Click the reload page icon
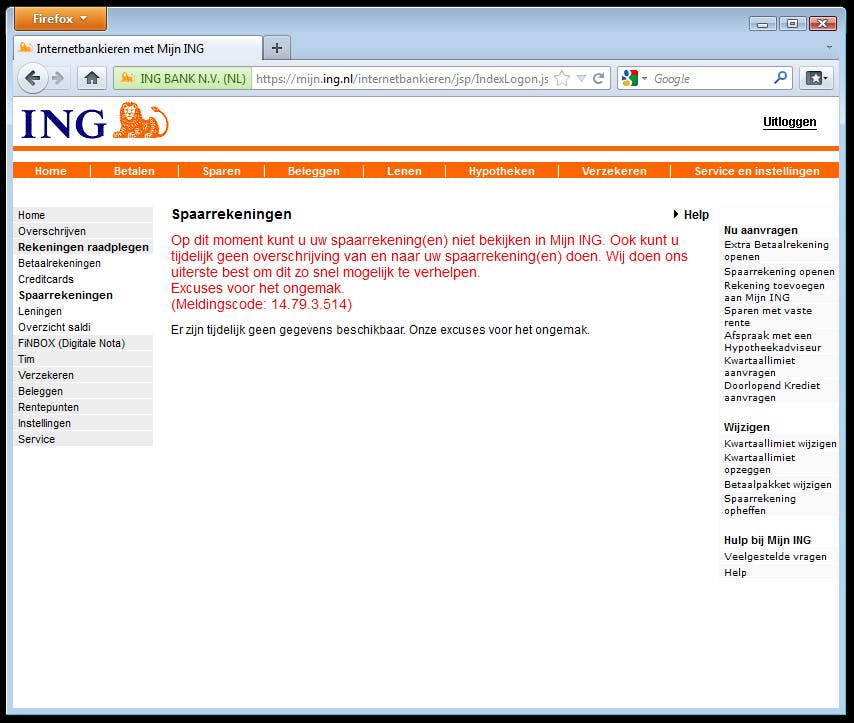 tap(597, 78)
